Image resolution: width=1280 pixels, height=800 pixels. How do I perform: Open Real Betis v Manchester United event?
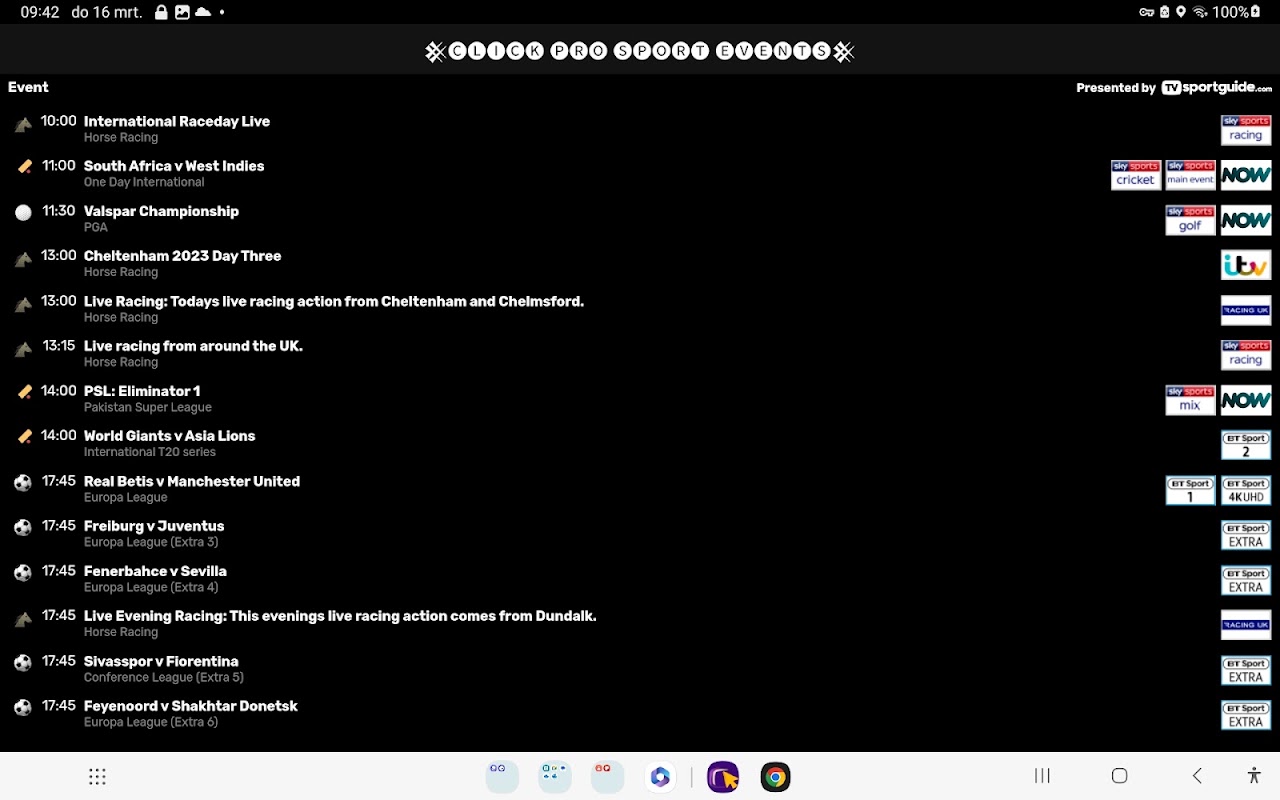pyautogui.click(x=640, y=489)
